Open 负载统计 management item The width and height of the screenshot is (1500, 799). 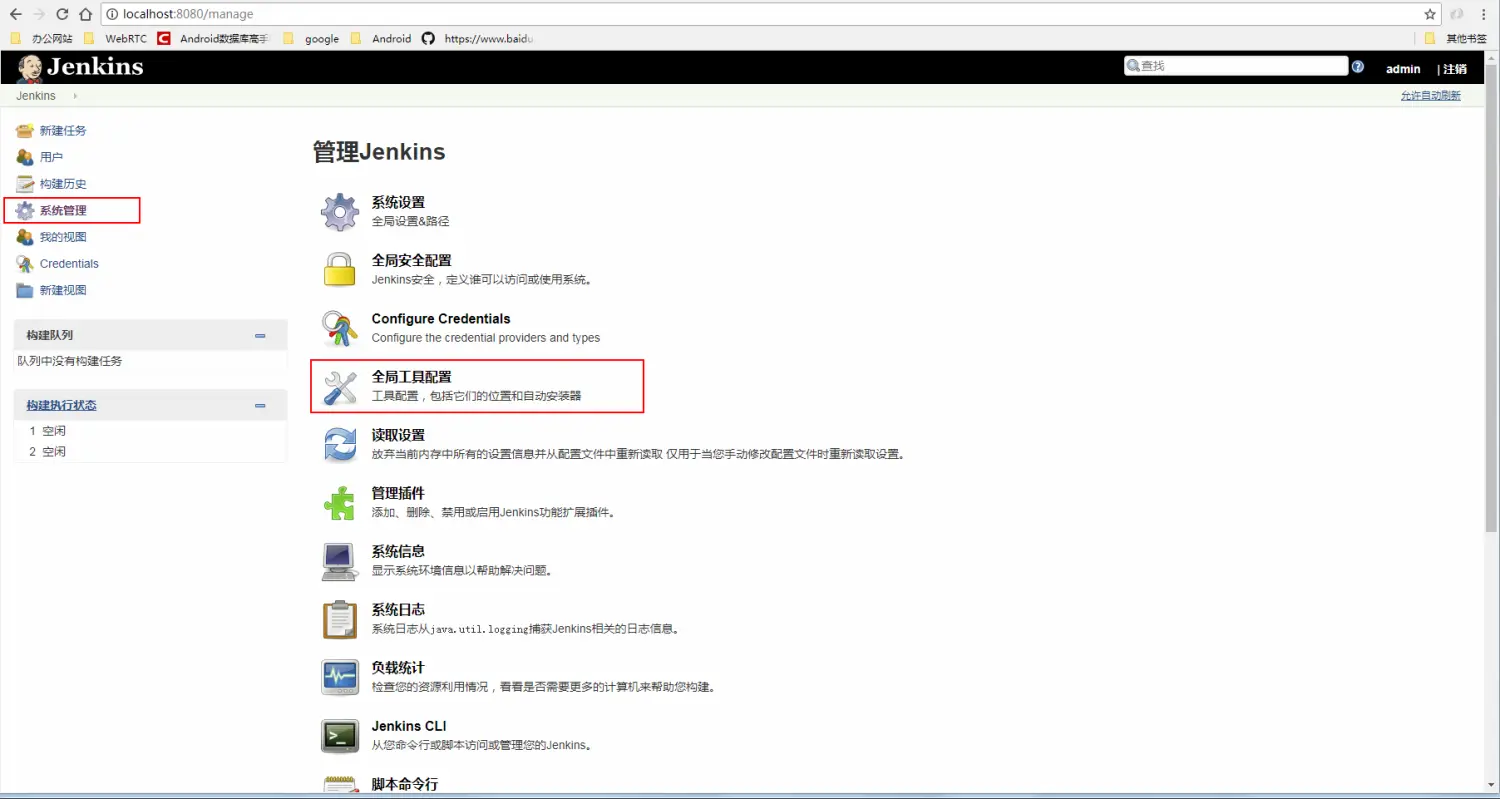[x=398, y=668]
